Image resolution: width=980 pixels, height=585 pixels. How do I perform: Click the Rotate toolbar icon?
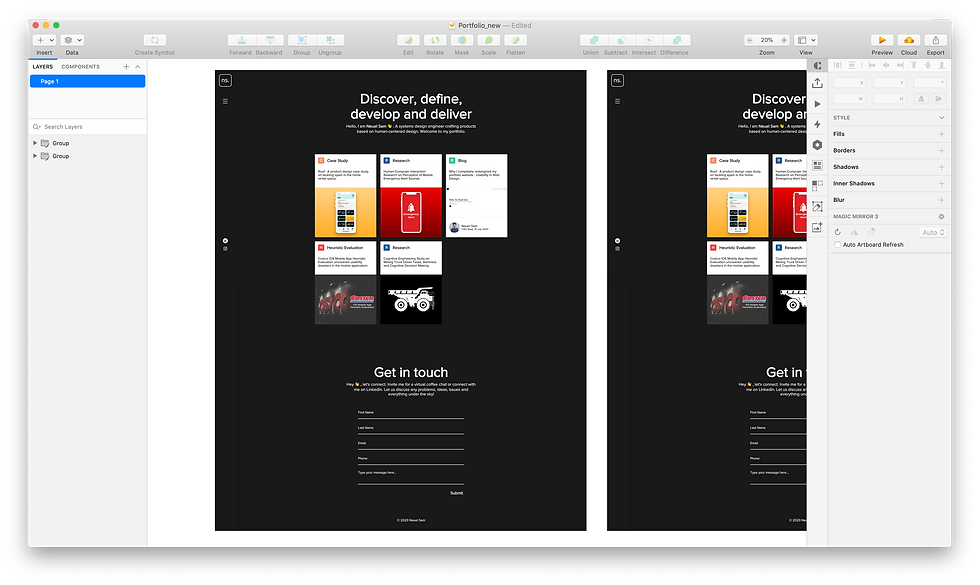(x=435, y=40)
